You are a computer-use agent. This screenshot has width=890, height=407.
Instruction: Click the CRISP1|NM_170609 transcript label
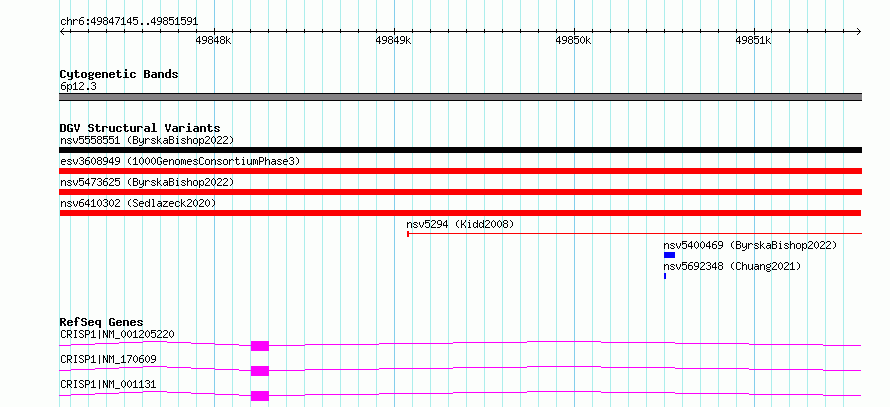108,359
